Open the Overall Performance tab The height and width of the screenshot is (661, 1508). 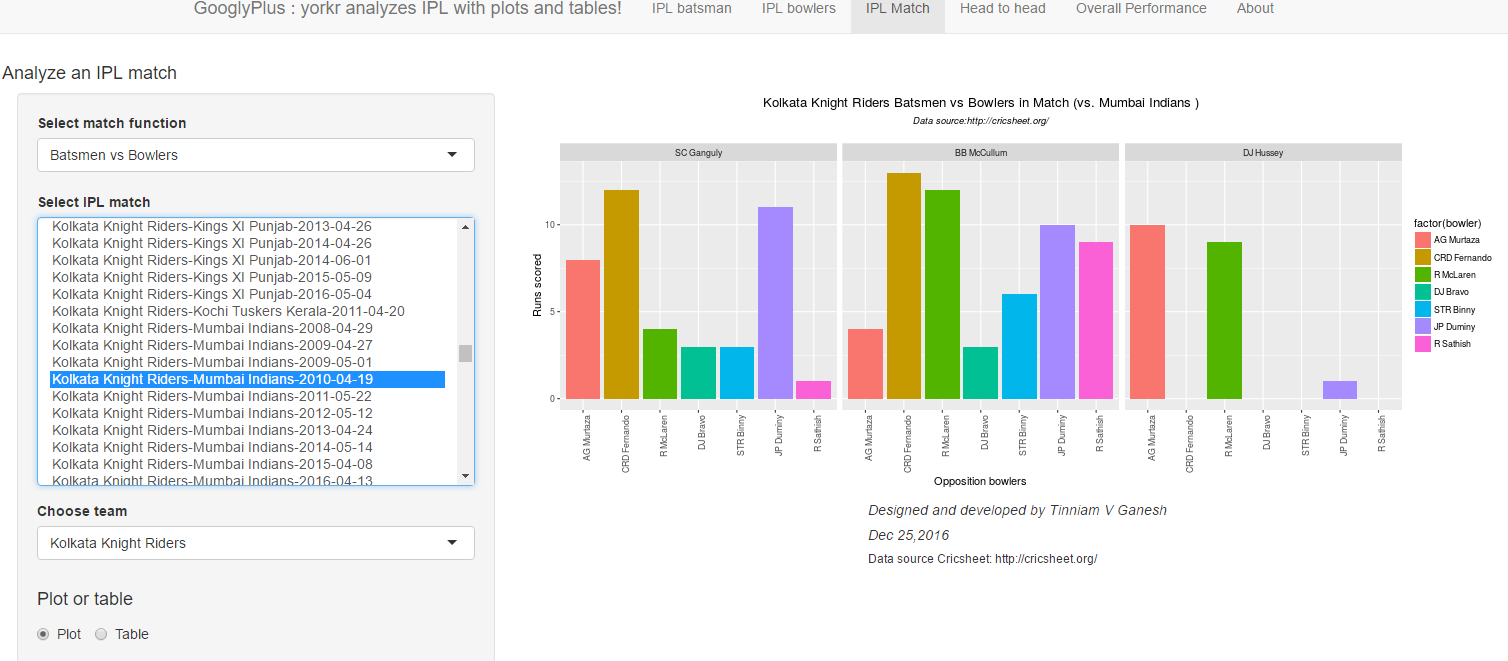[1141, 9]
